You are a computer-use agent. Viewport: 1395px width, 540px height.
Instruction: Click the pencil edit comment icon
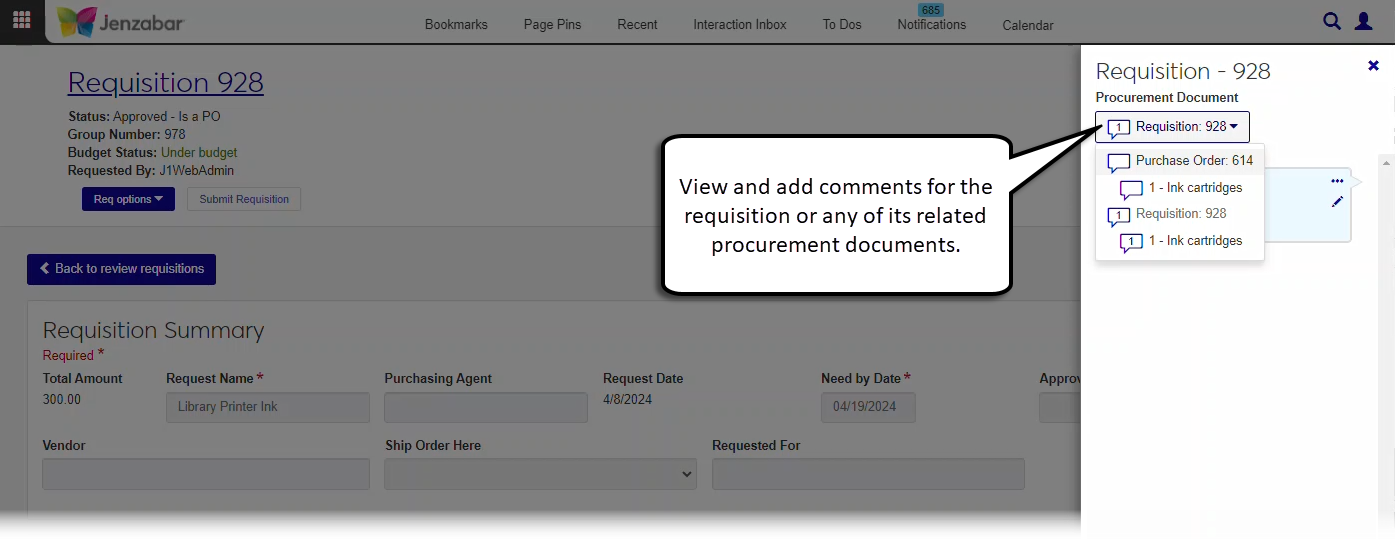[x=1337, y=202]
